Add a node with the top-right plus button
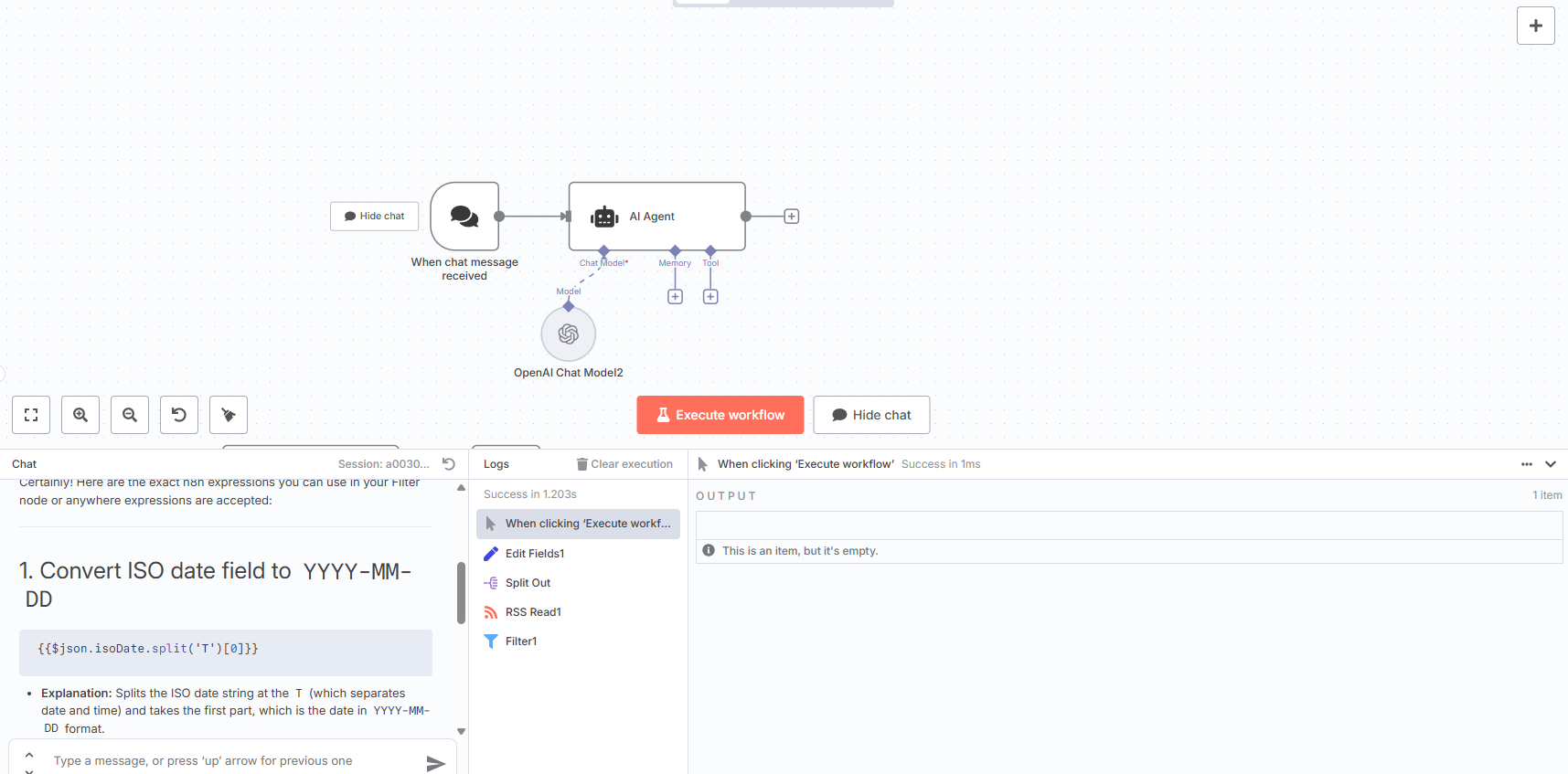The width and height of the screenshot is (1568, 774). click(x=1536, y=26)
